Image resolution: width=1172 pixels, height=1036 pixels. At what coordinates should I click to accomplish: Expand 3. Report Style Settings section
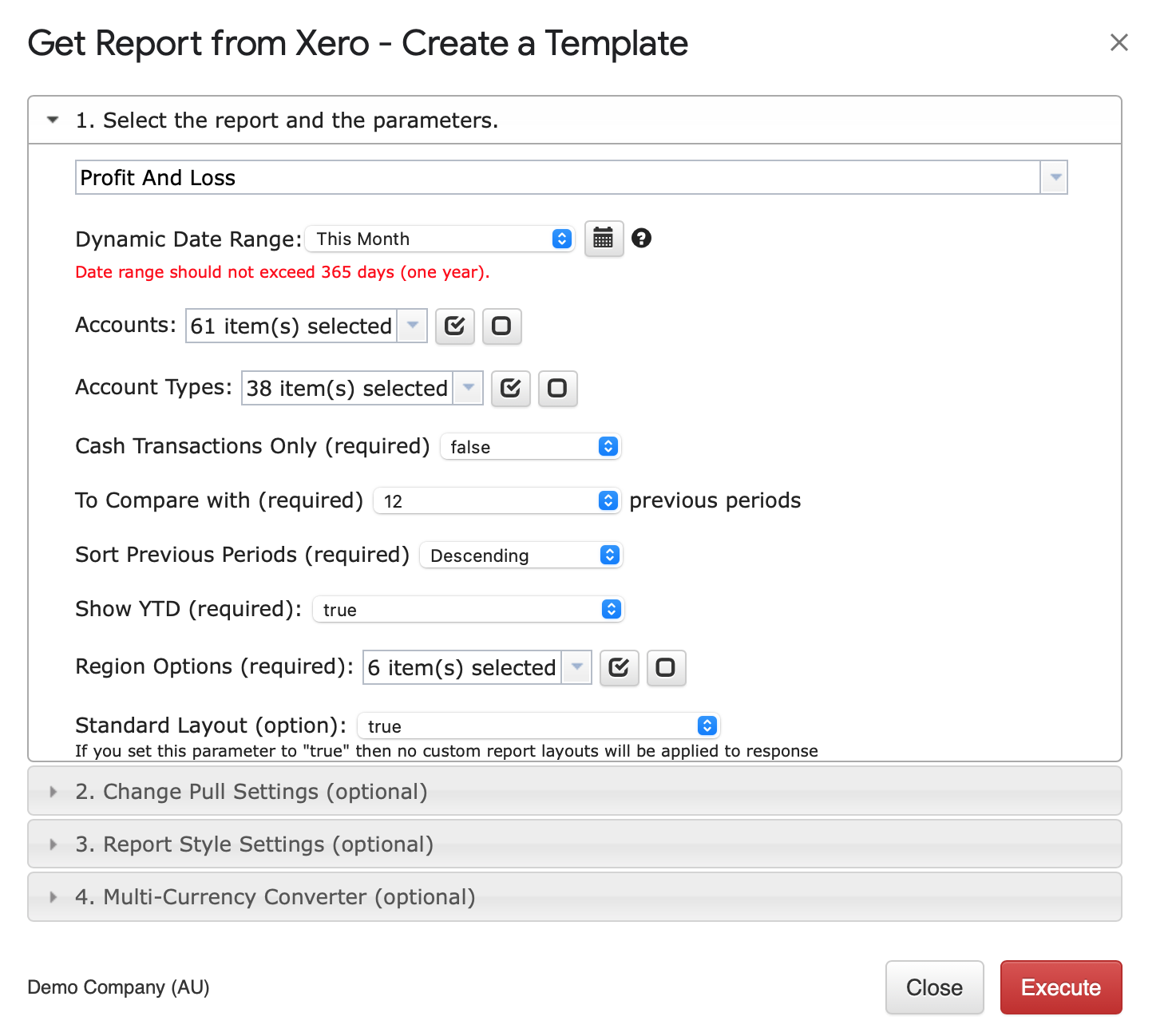coord(575,844)
